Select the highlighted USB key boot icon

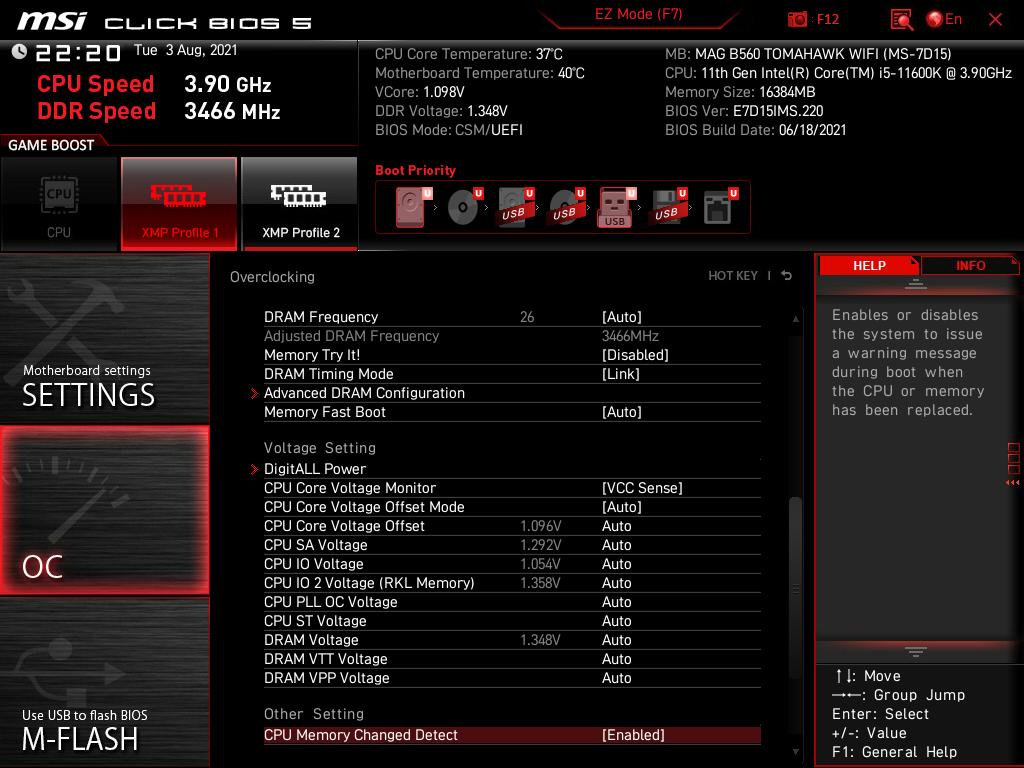tap(617, 207)
